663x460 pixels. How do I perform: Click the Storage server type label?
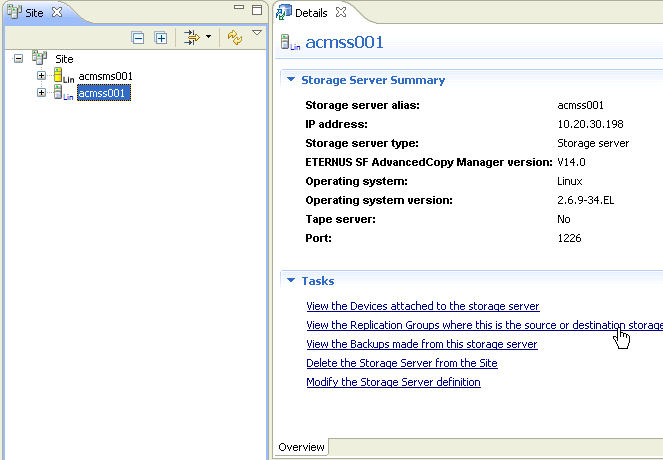[x=362, y=144]
